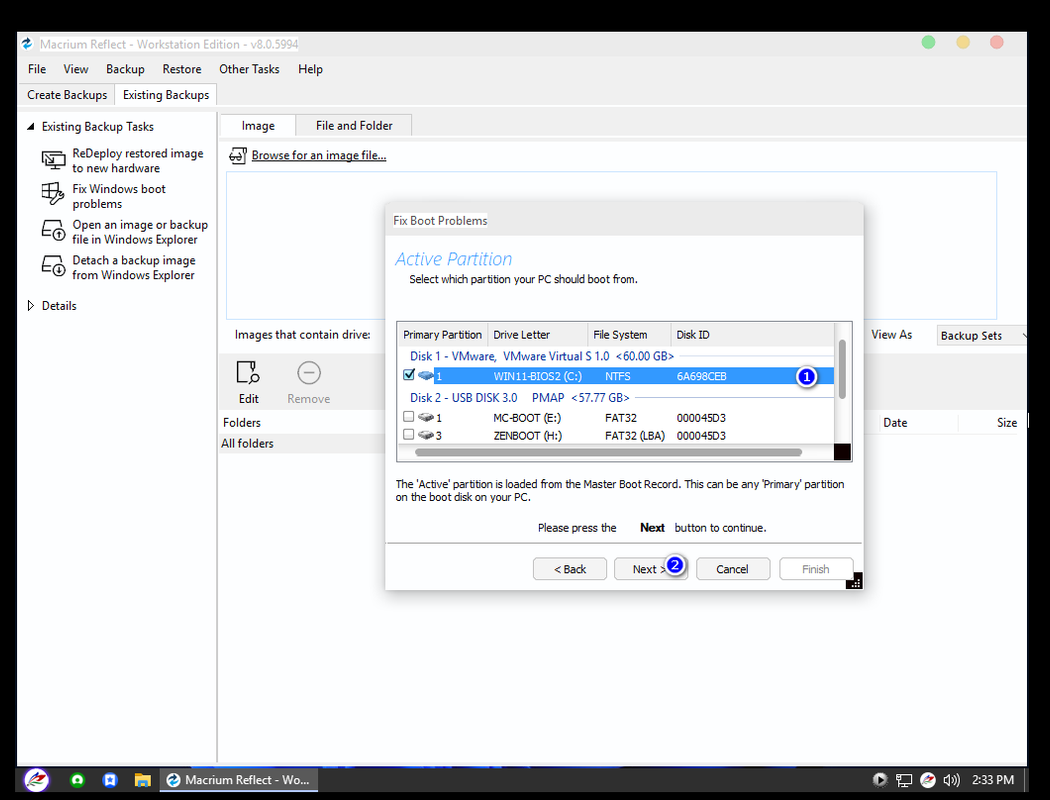Click the File System column header

(x=629, y=335)
